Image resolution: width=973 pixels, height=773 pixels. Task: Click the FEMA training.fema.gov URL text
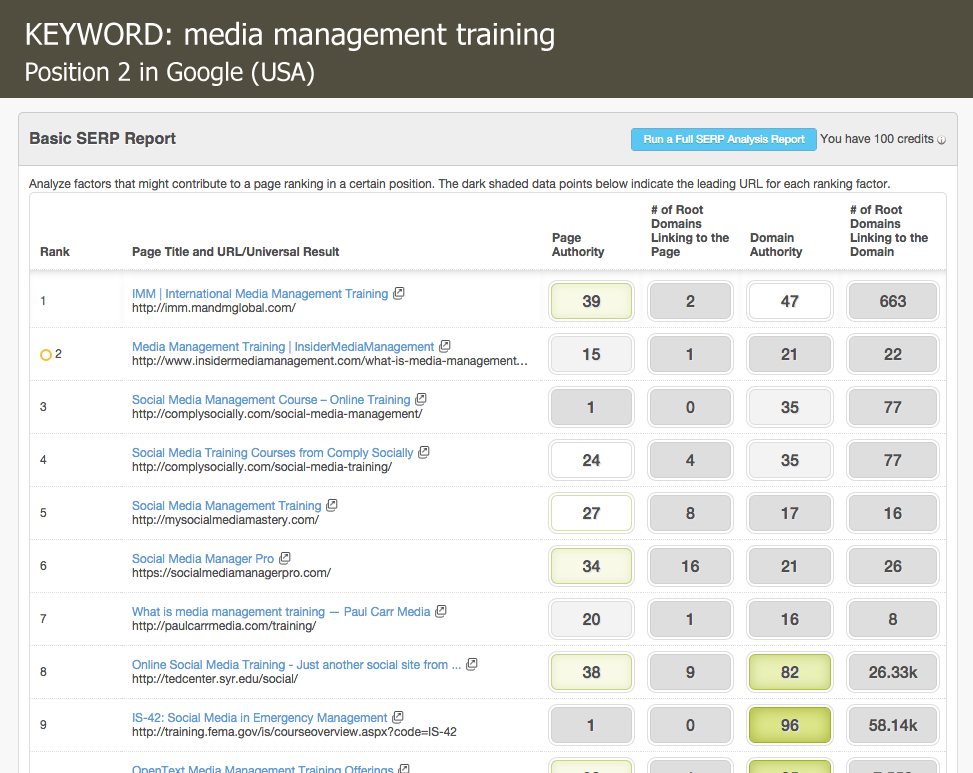(x=294, y=732)
